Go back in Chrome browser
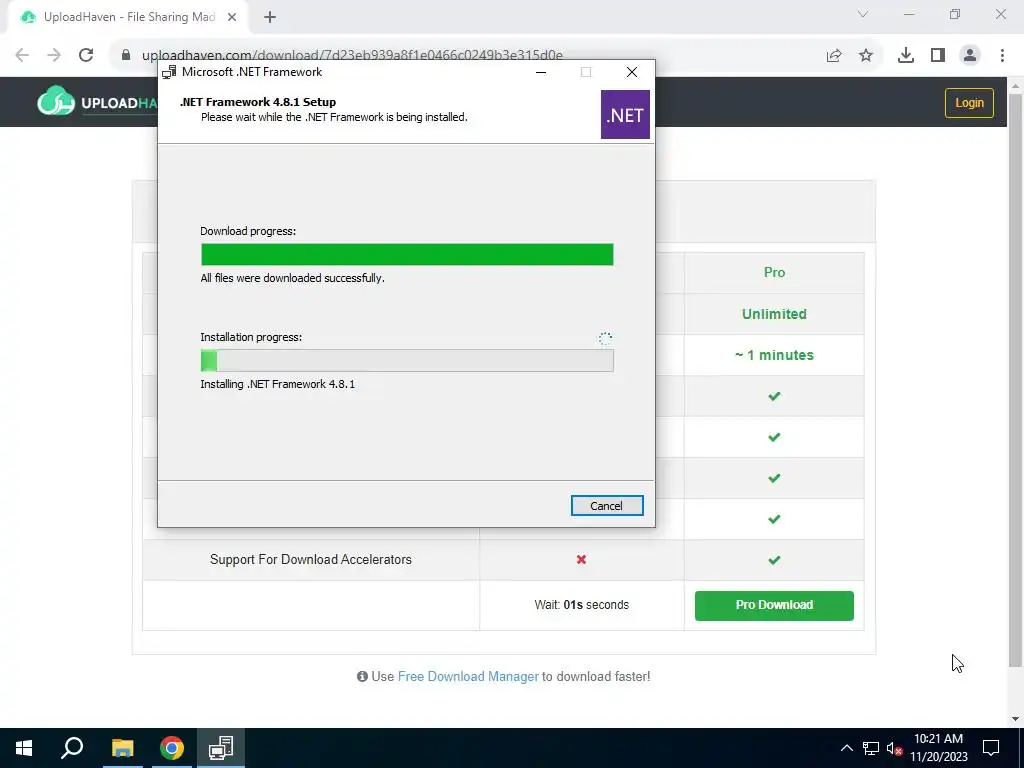 [22, 55]
